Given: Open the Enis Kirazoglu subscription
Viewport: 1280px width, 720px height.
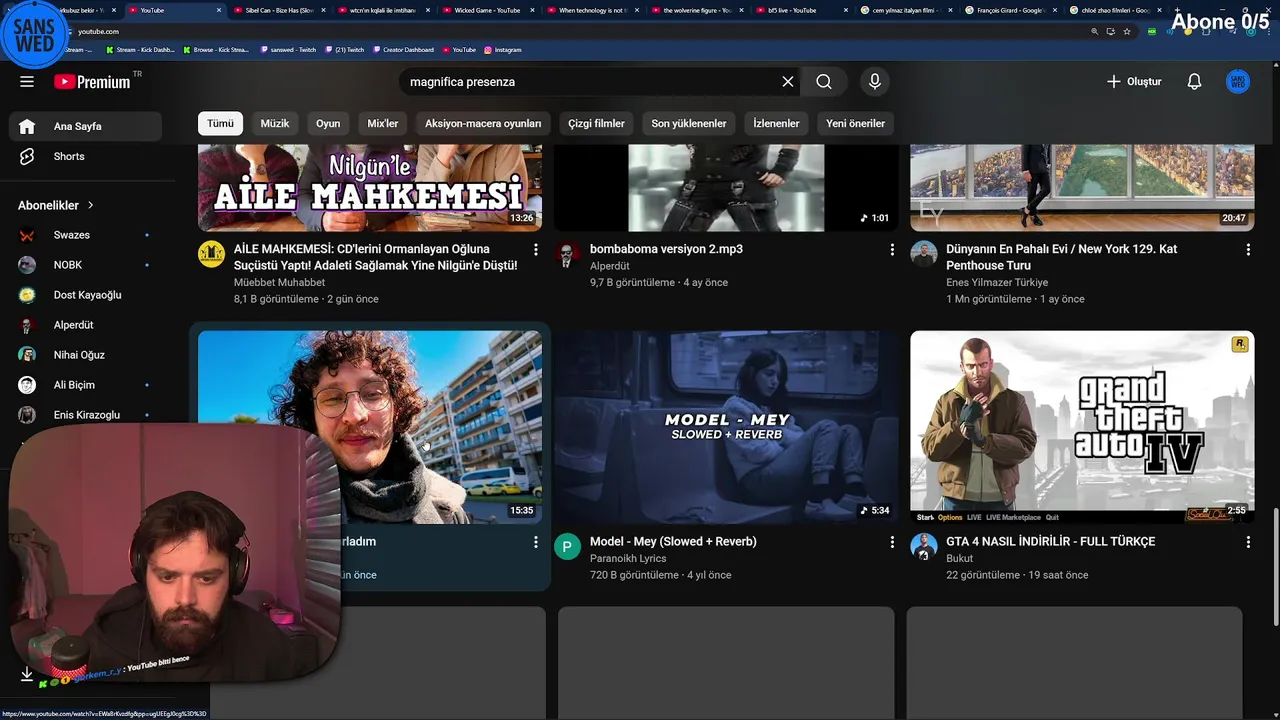Looking at the screenshot, I should [85, 415].
